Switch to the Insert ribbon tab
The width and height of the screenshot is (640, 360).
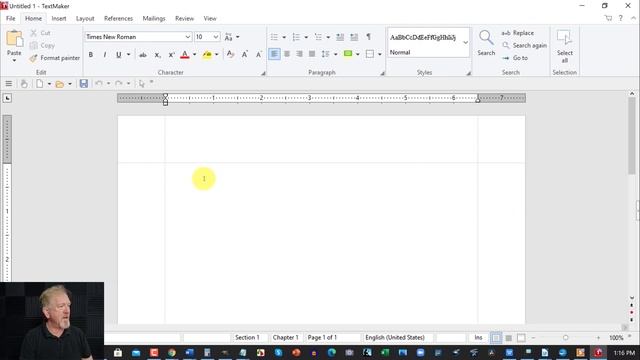click(59, 18)
